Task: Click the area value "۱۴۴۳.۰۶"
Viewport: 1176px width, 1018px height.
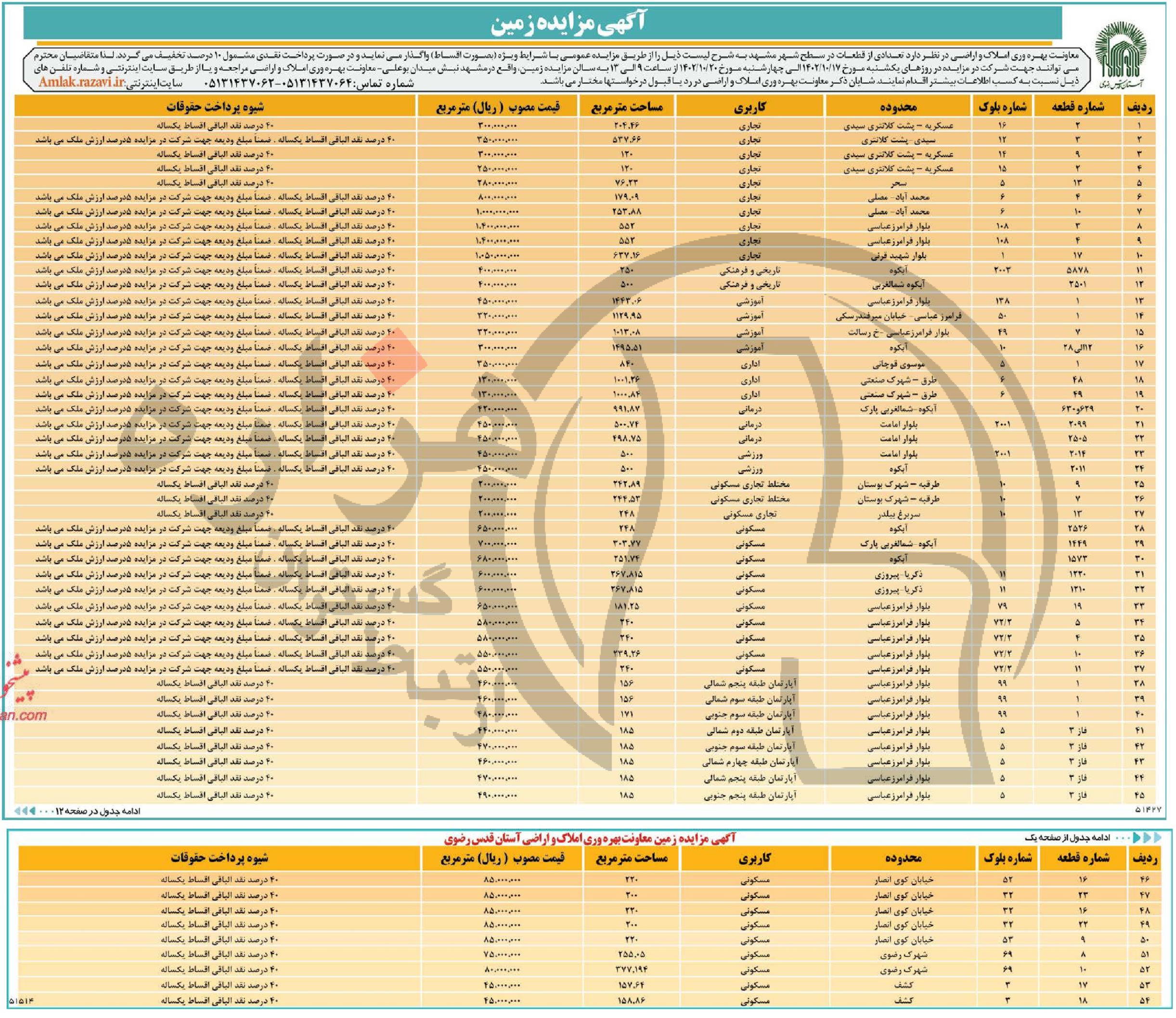Action: (x=626, y=300)
